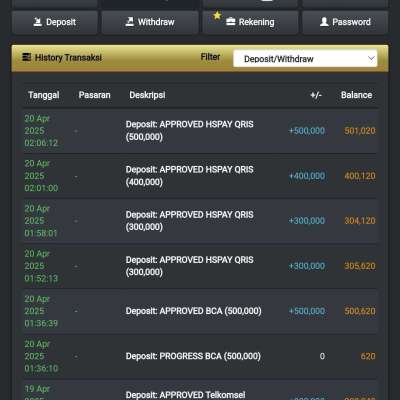Click the Withdraw icon next to Withdraw label

(x=130, y=22)
